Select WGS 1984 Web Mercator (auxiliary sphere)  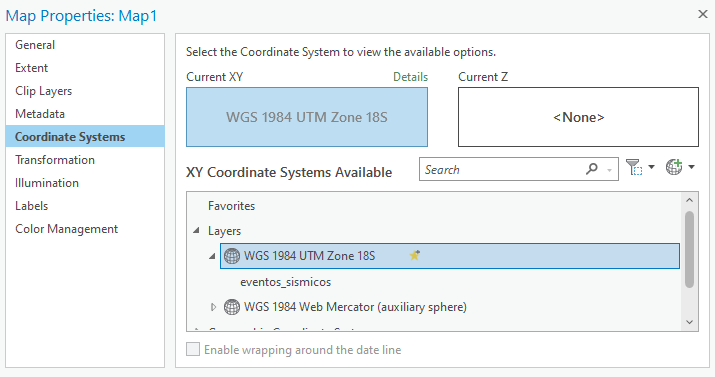pyautogui.click(x=355, y=307)
